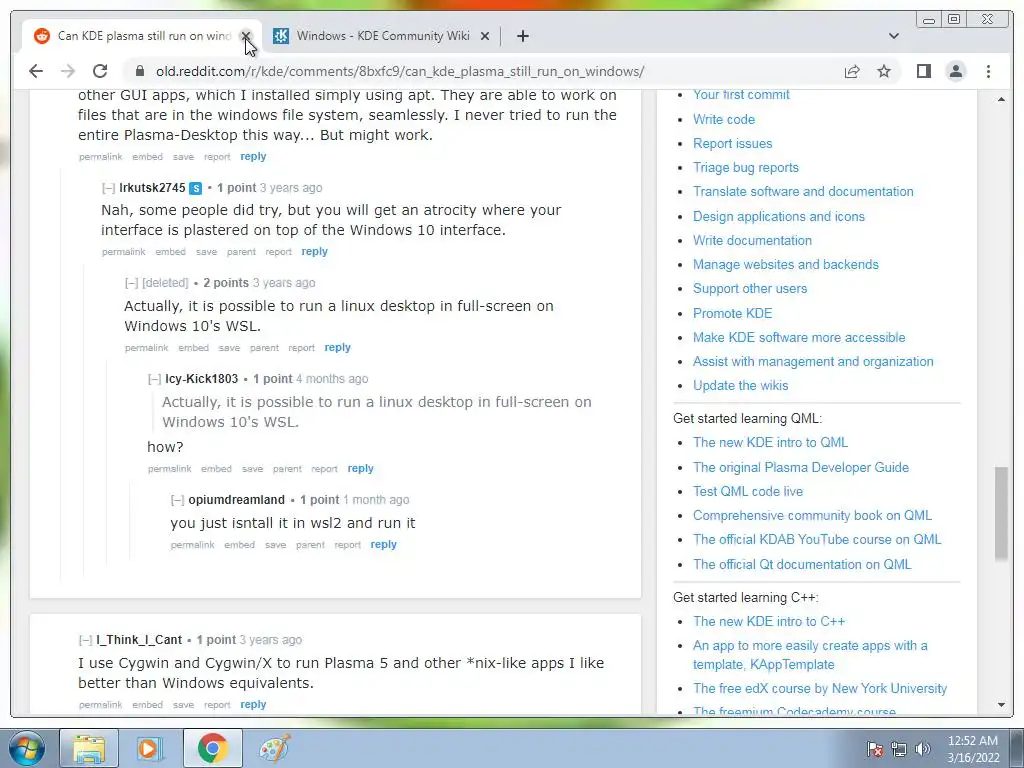Image resolution: width=1024 pixels, height=768 pixels.
Task: Open the volume speaker tray icon
Action: [922, 749]
